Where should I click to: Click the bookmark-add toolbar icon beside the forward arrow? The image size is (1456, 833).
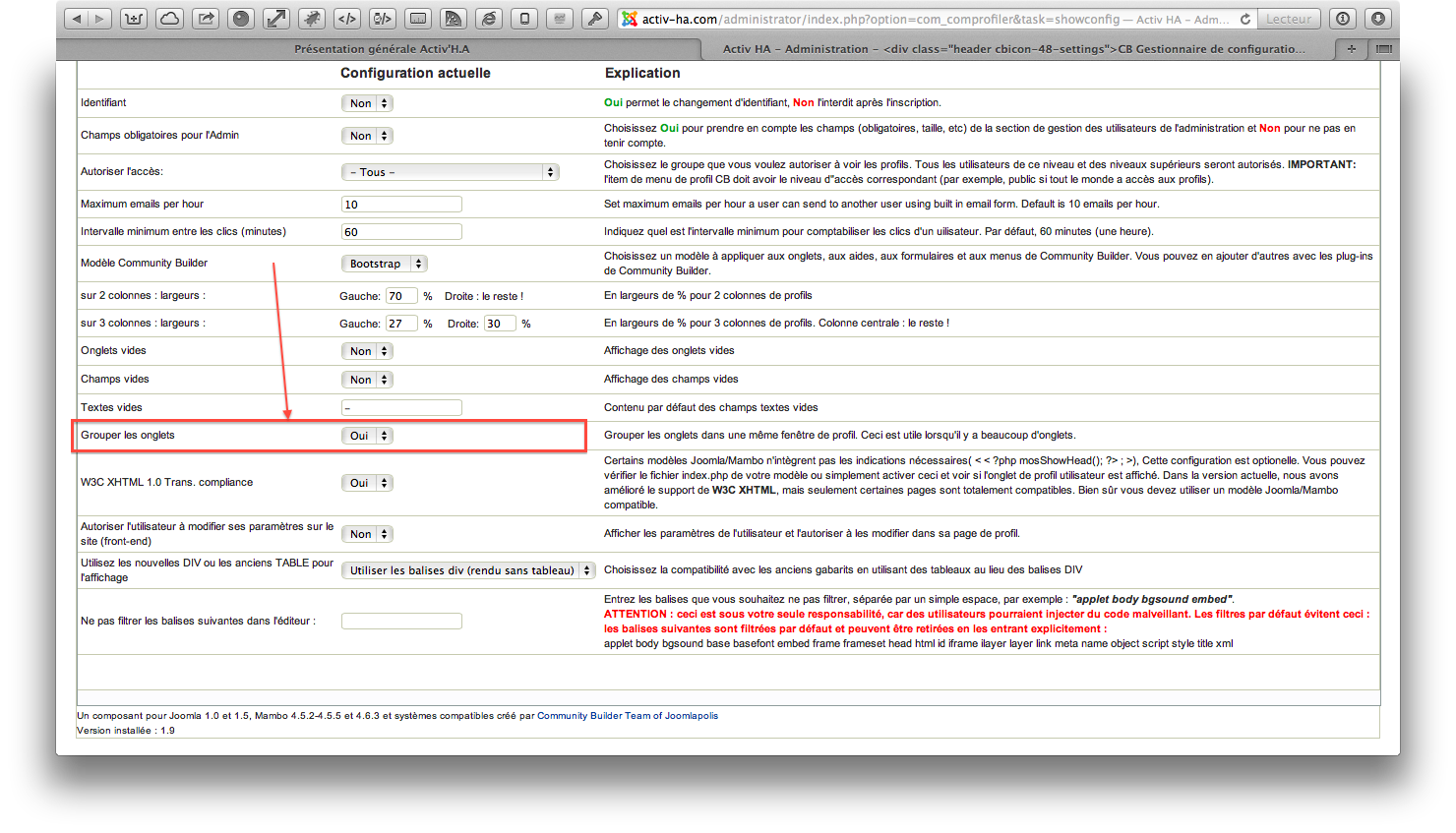click(134, 19)
